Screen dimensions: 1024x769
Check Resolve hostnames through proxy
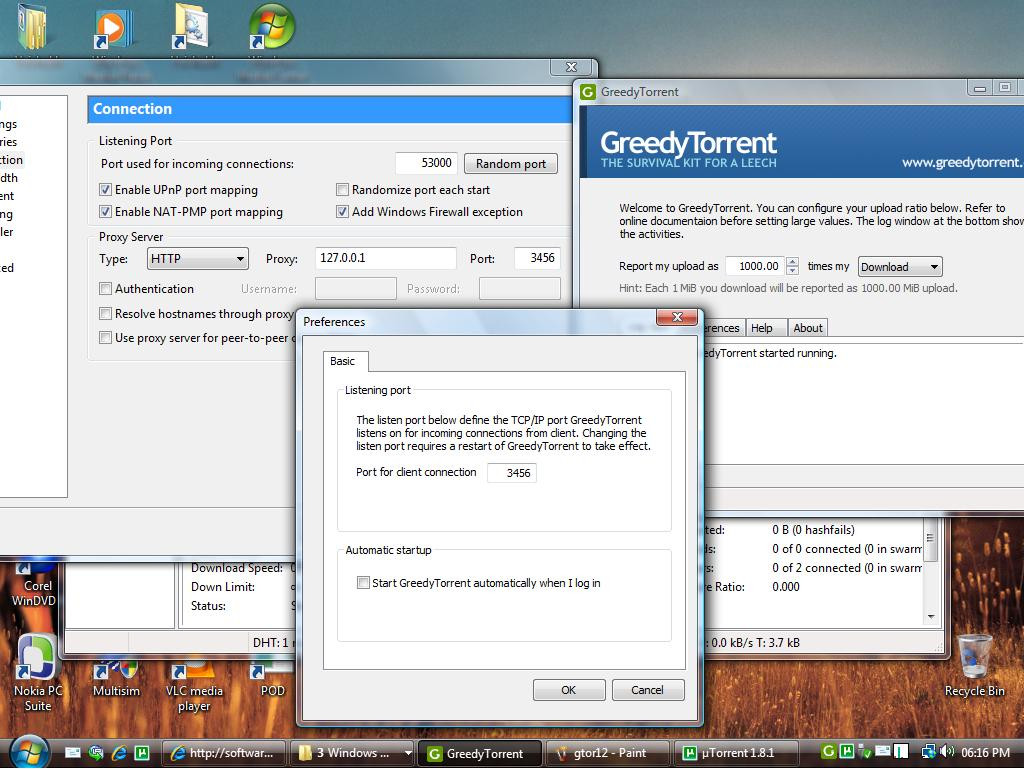pos(105,313)
